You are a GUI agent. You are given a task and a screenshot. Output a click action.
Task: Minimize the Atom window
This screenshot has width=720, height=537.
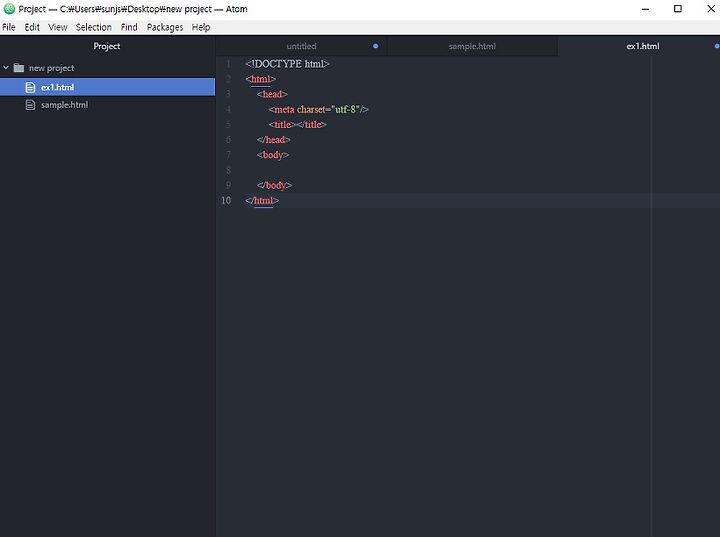(645, 9)
